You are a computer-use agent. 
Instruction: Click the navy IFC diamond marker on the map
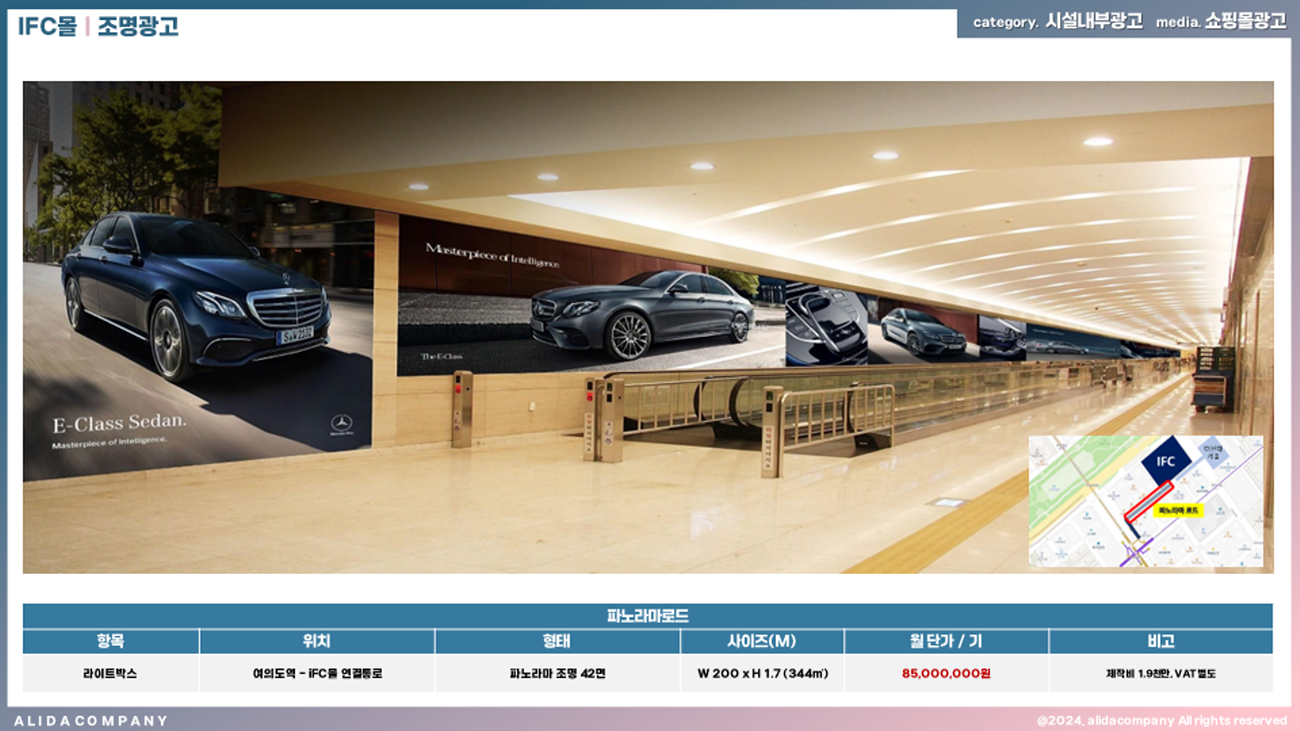pyautogui.click(x=1166, y=461)
